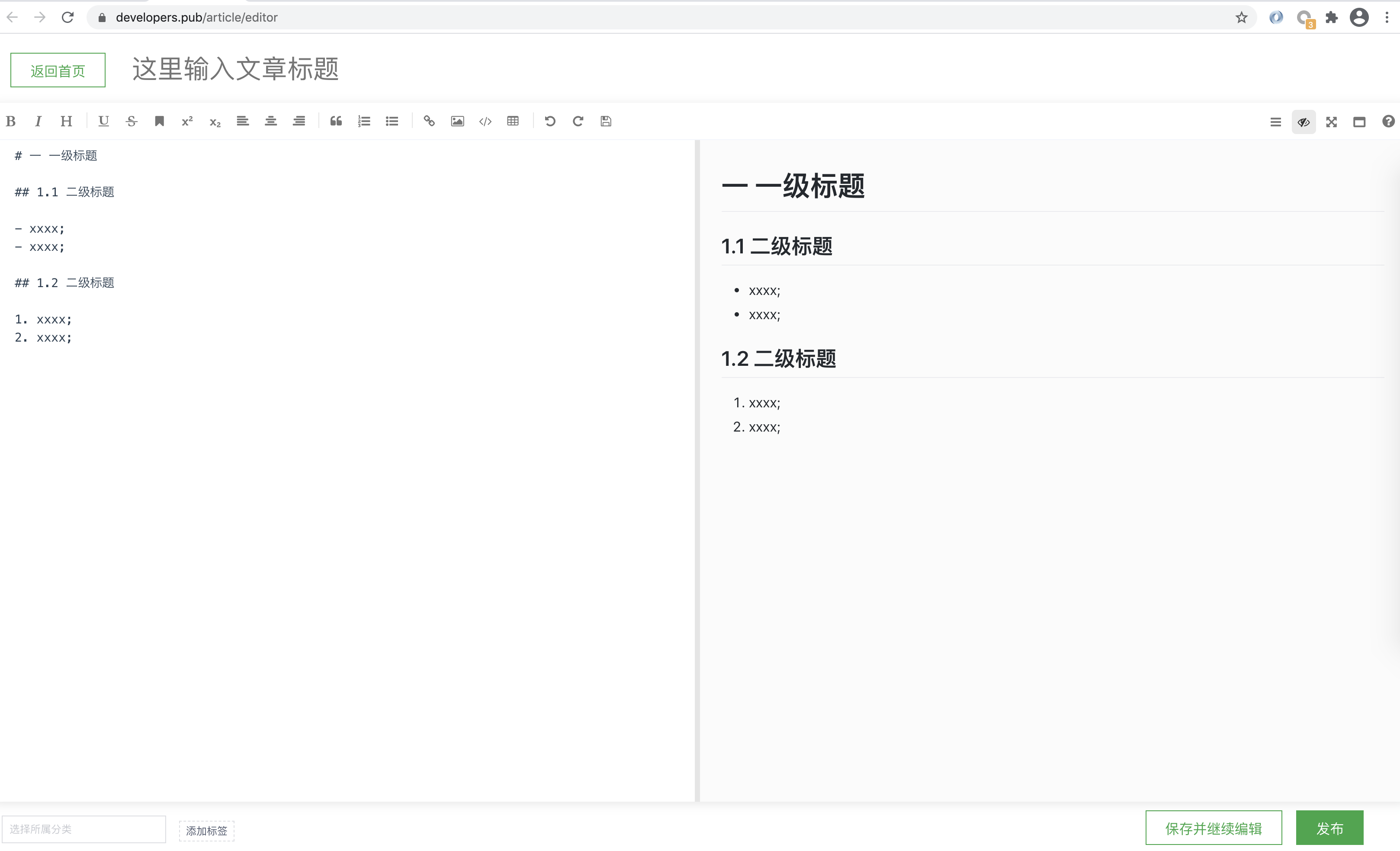The width and height of the screenshot is (1400, 851).
Task: Click the '2. xxxx;' source line in editor
Action: pyautogui.click(x=43, y=338)
